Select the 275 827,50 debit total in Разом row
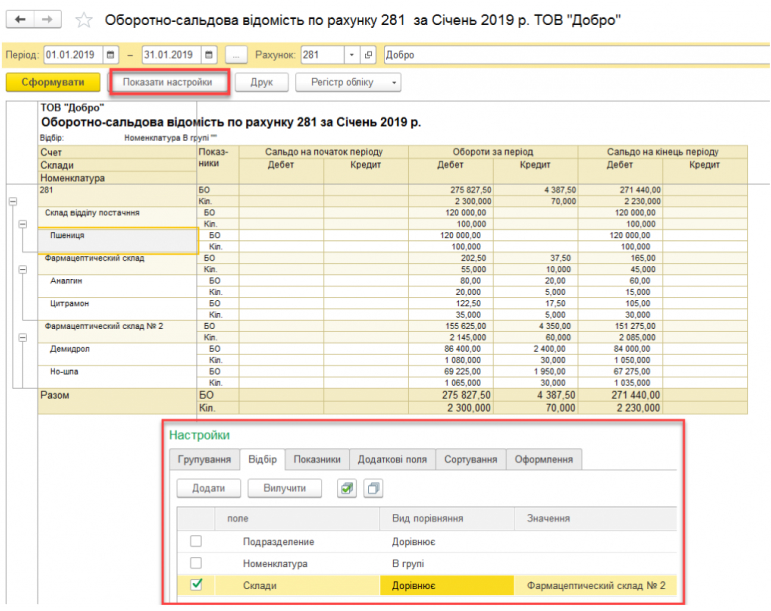Screen dimensions: 771x611 click(451, 395)
